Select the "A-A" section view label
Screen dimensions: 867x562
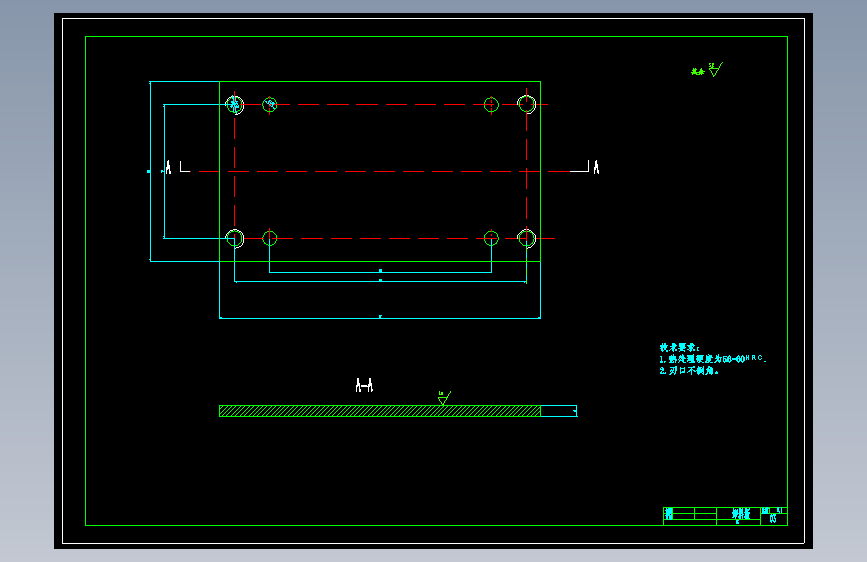point(364,385)
